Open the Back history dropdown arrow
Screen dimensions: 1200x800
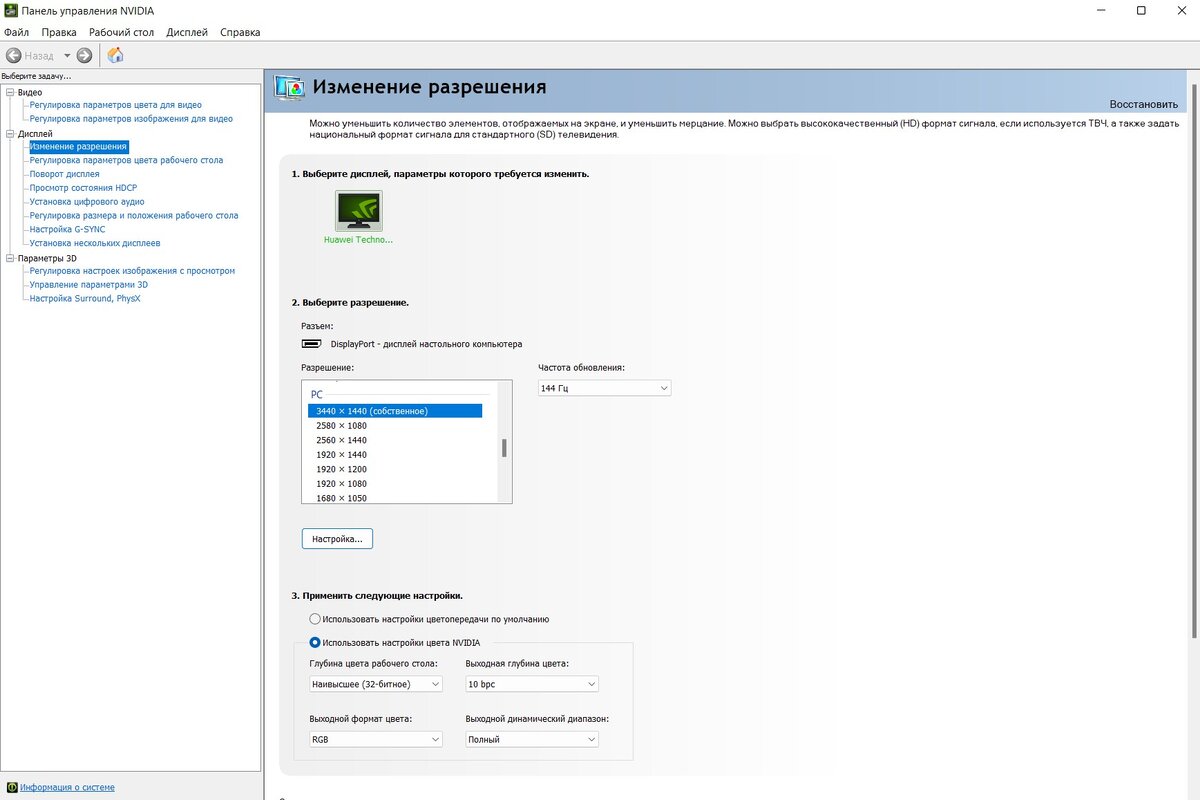point(67,56)
